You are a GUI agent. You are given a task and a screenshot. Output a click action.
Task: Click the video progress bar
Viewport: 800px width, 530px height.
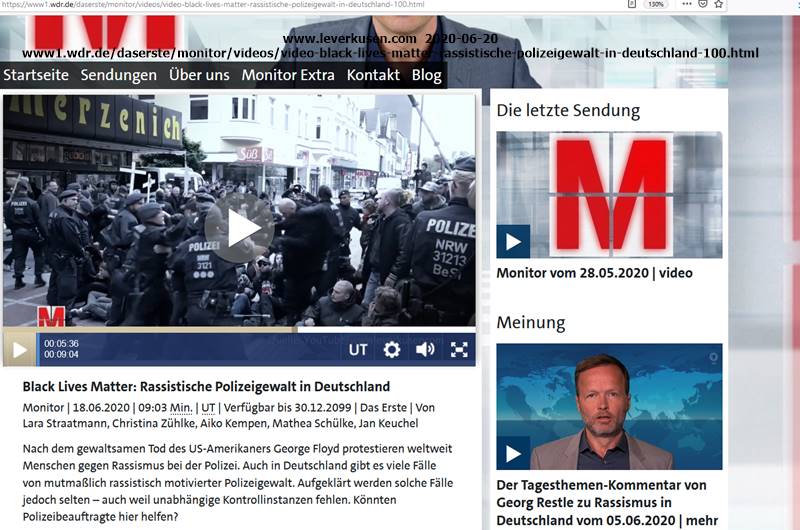coord(239,330)
